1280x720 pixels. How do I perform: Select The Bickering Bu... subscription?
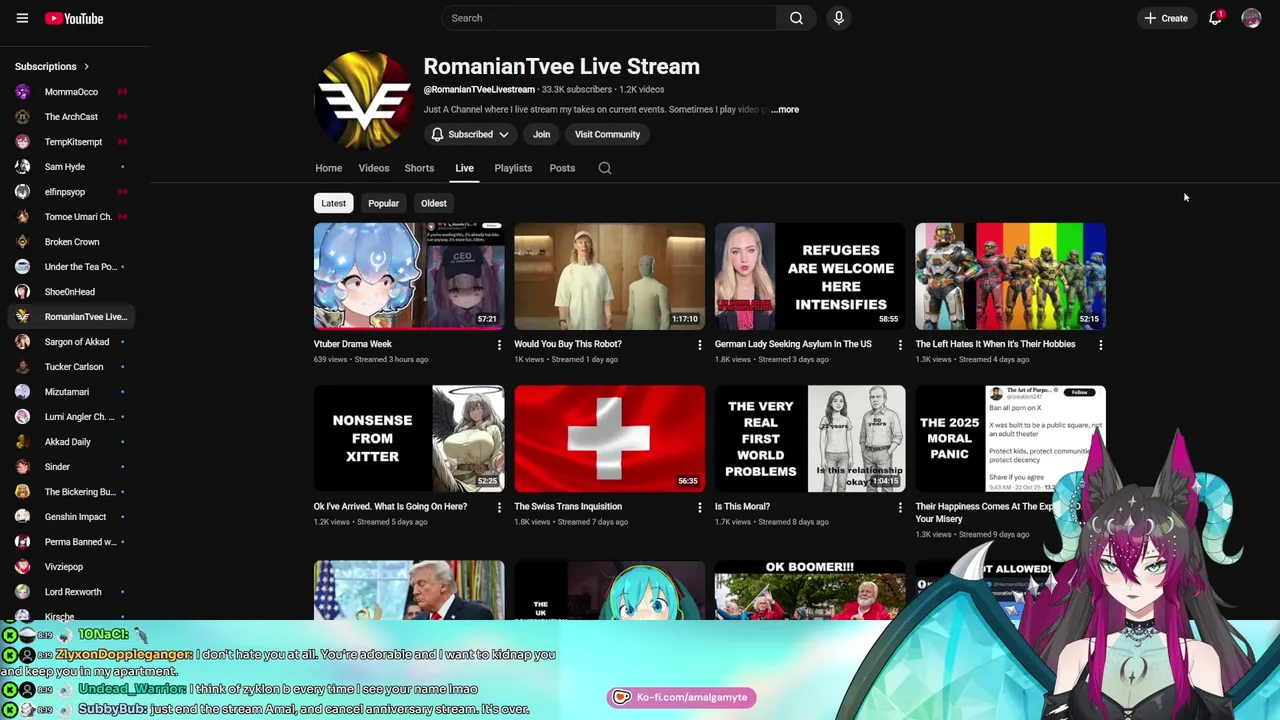[71, 492]
